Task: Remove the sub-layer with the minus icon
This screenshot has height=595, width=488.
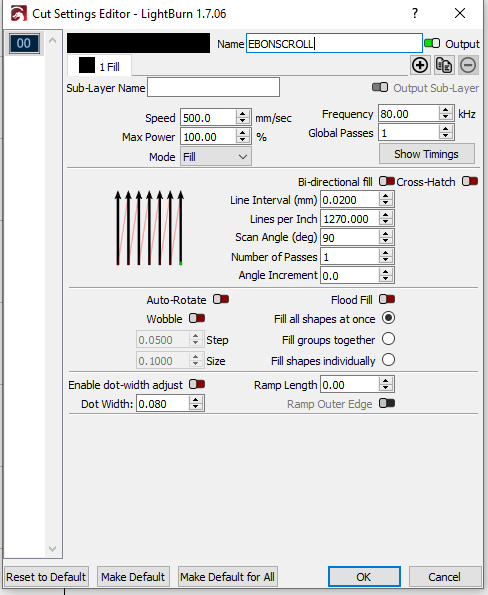Action: pos(468,65)
